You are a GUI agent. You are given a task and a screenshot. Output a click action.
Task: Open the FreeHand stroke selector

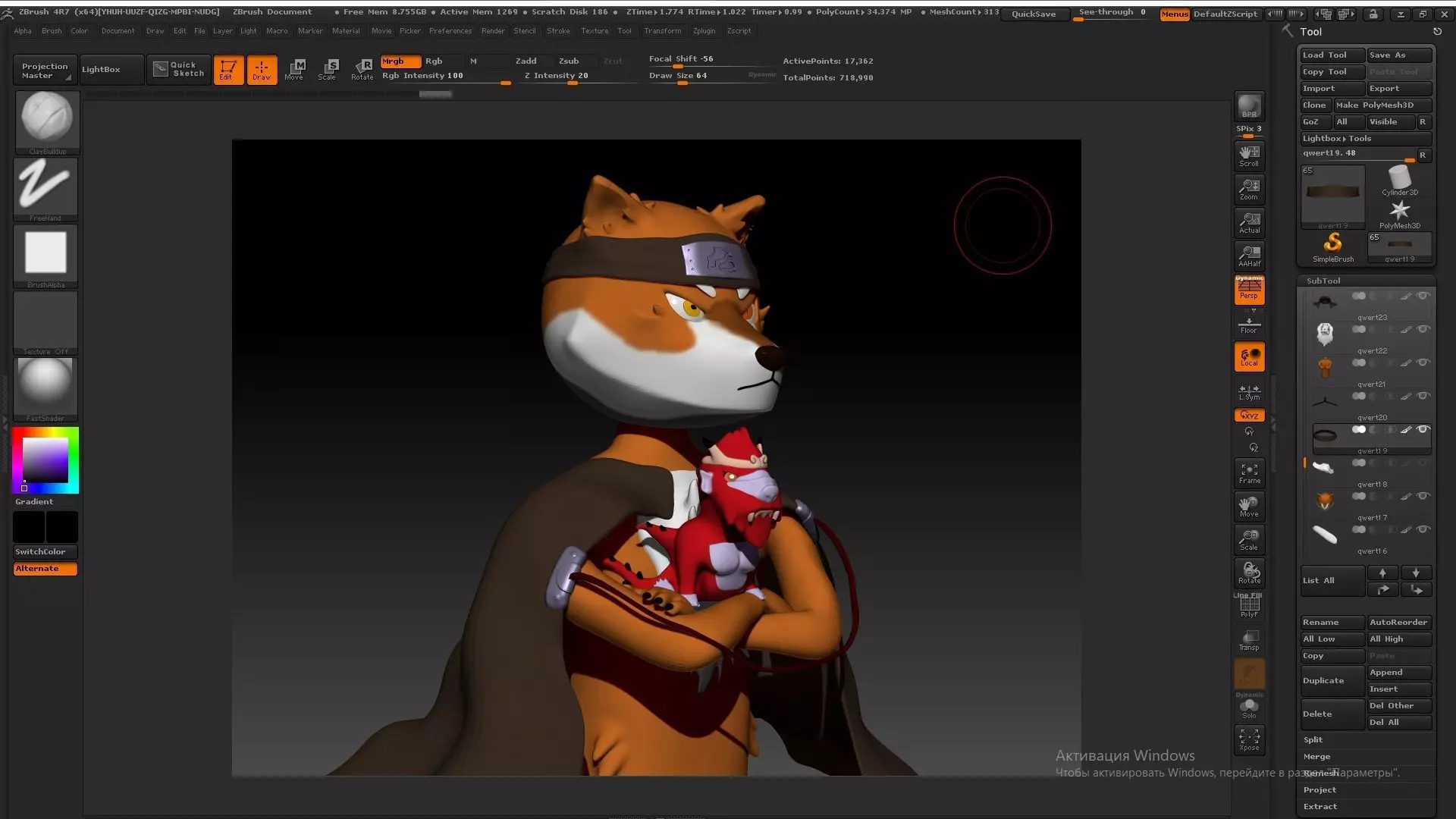(45, 190)
